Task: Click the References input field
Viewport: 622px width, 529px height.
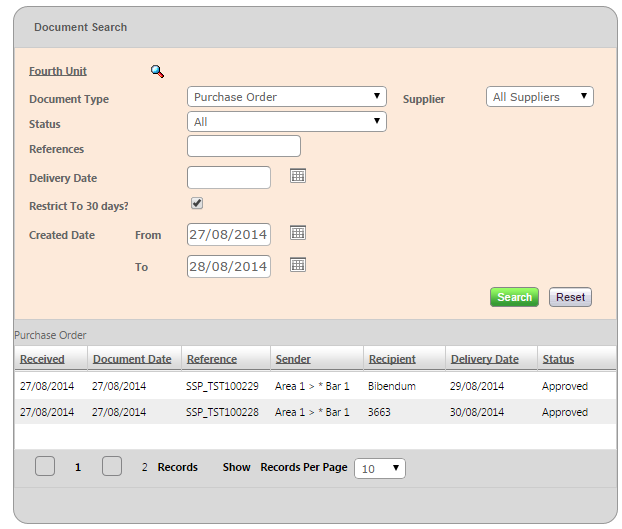Action: 243,146
